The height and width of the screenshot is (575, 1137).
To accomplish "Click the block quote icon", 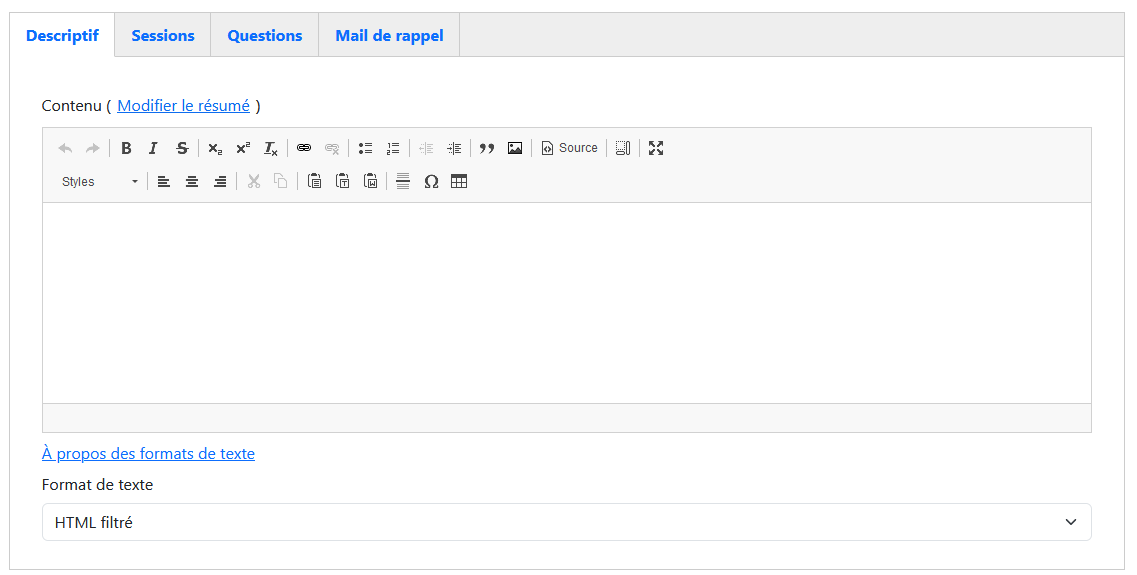I will point(487,148).
